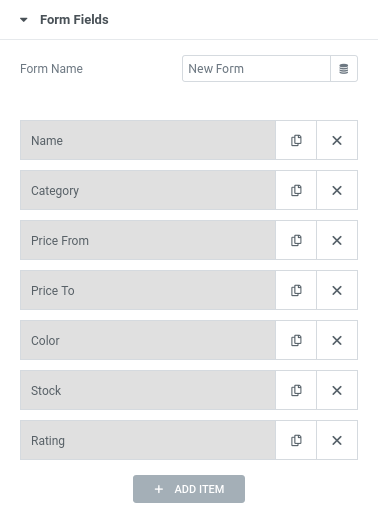Screen dimensions: 378x517
Task: Remove the Name field item
Action: [x=337, y=140]
